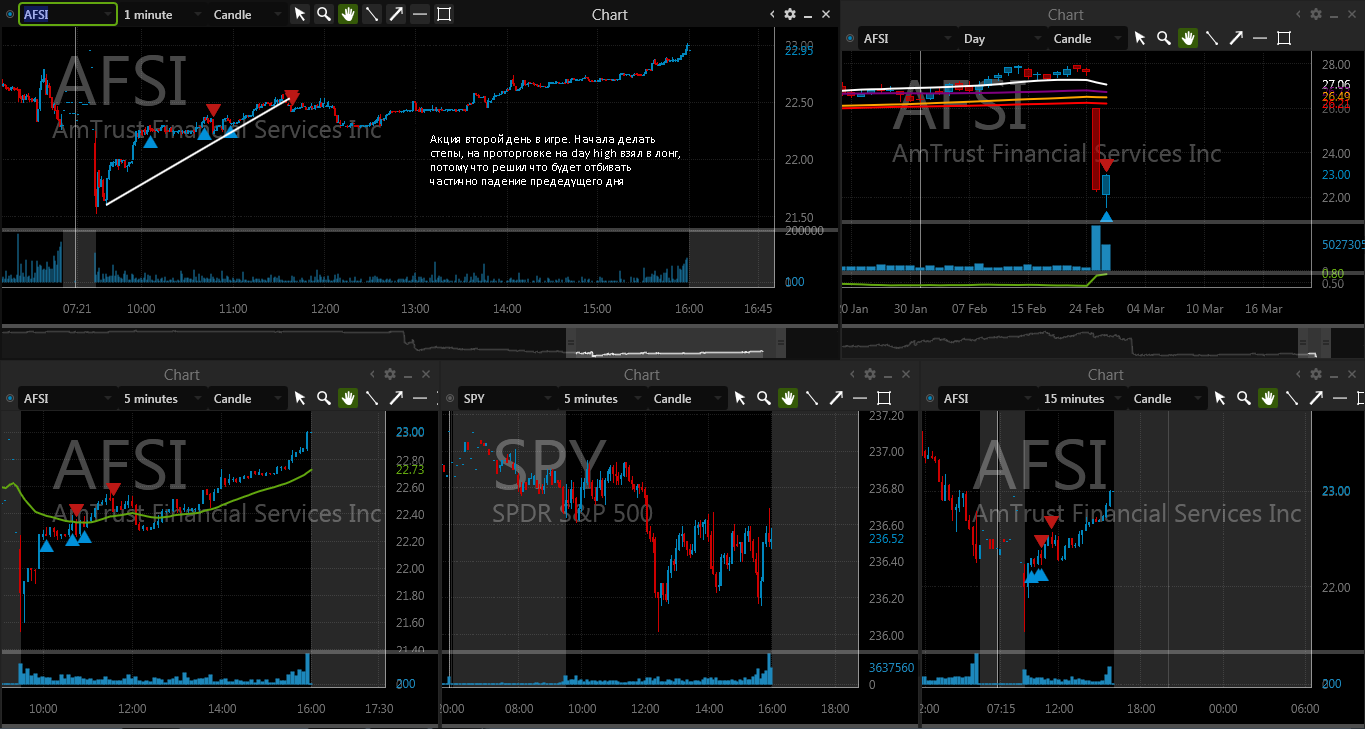Select pointer tool in AFSI 5 minutes chart
This screenshot has width=1365, height=729.
coord(300,398)
